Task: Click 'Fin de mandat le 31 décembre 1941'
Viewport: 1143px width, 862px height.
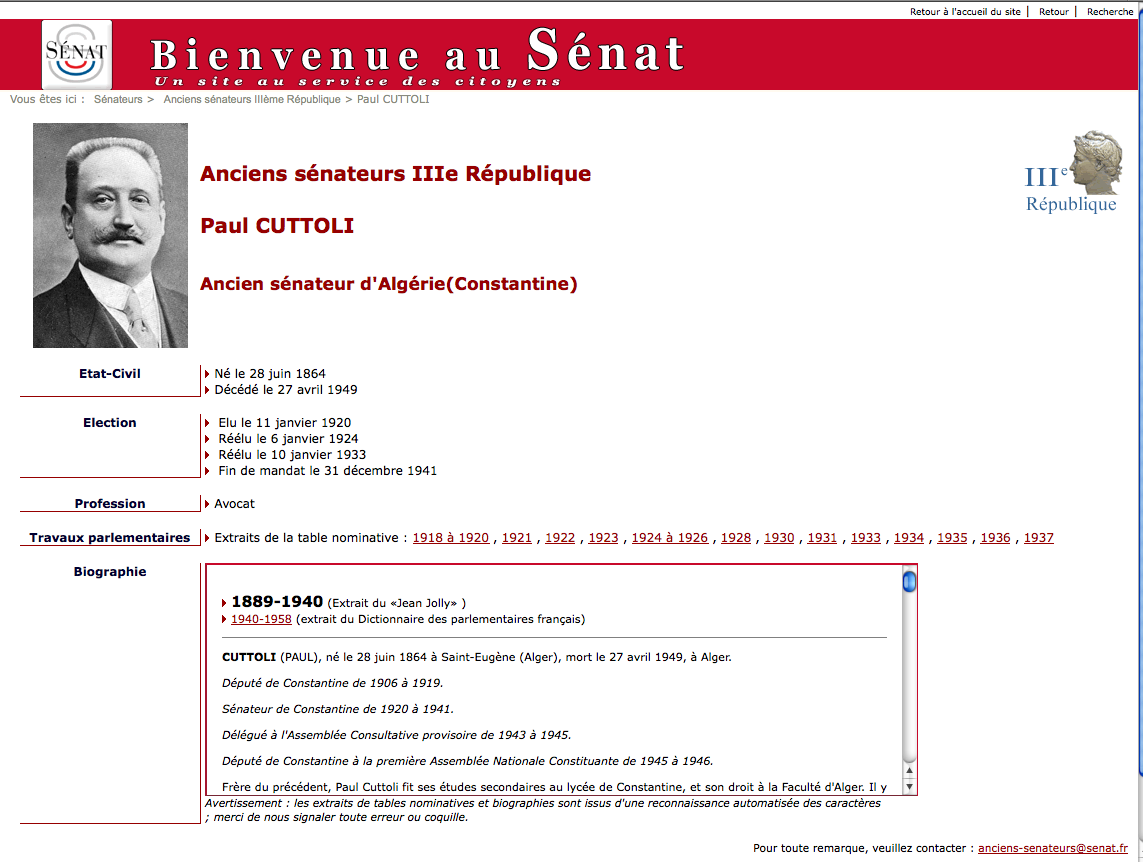Action: coord(327,471)
